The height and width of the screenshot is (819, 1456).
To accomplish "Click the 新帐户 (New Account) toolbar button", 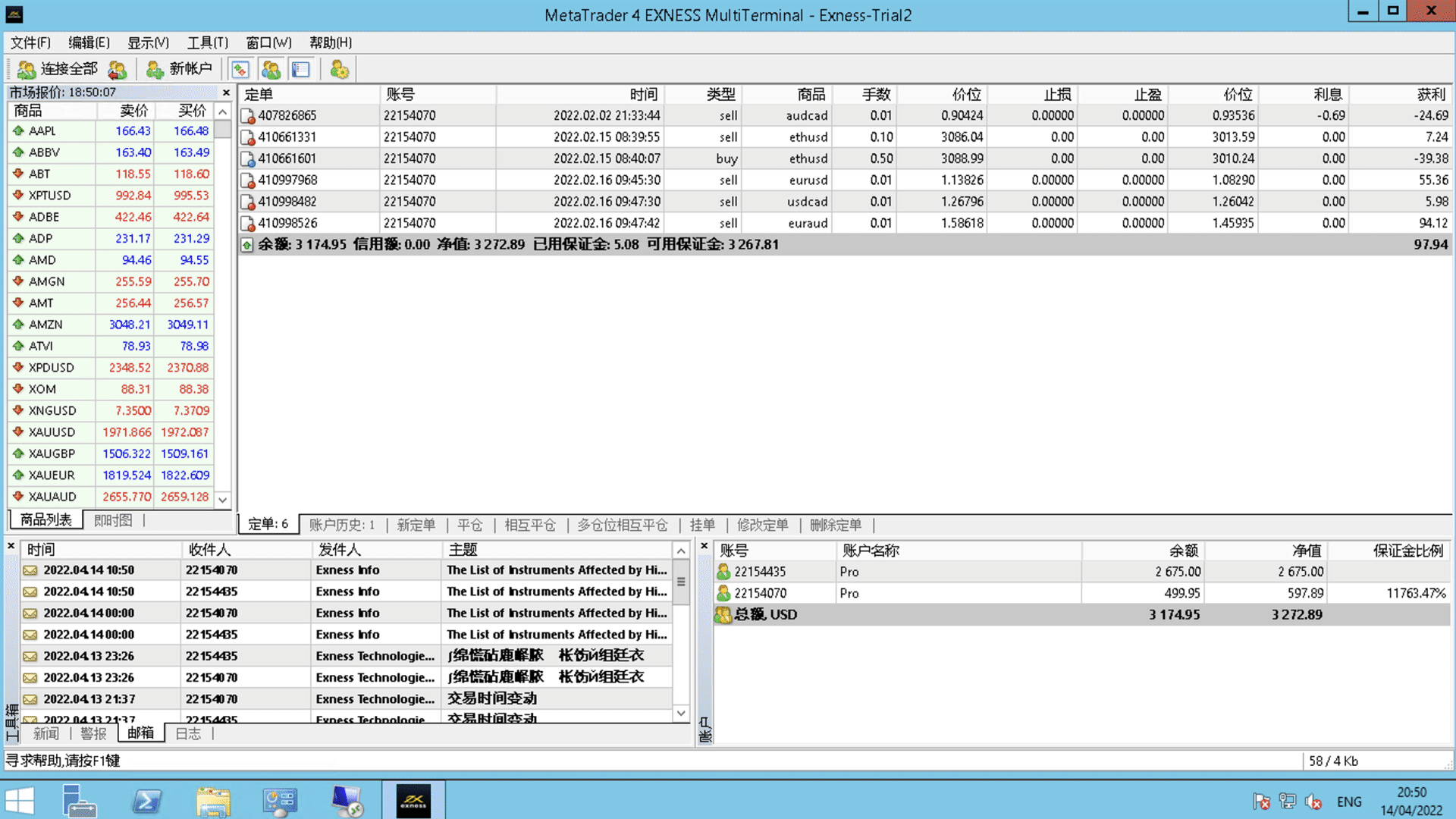I will (x=179, y=70).
